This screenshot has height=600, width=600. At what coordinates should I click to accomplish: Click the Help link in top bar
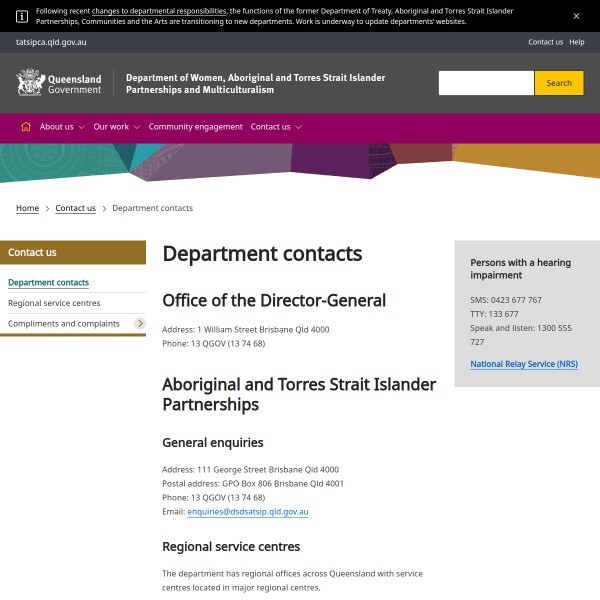coord(577,42)
